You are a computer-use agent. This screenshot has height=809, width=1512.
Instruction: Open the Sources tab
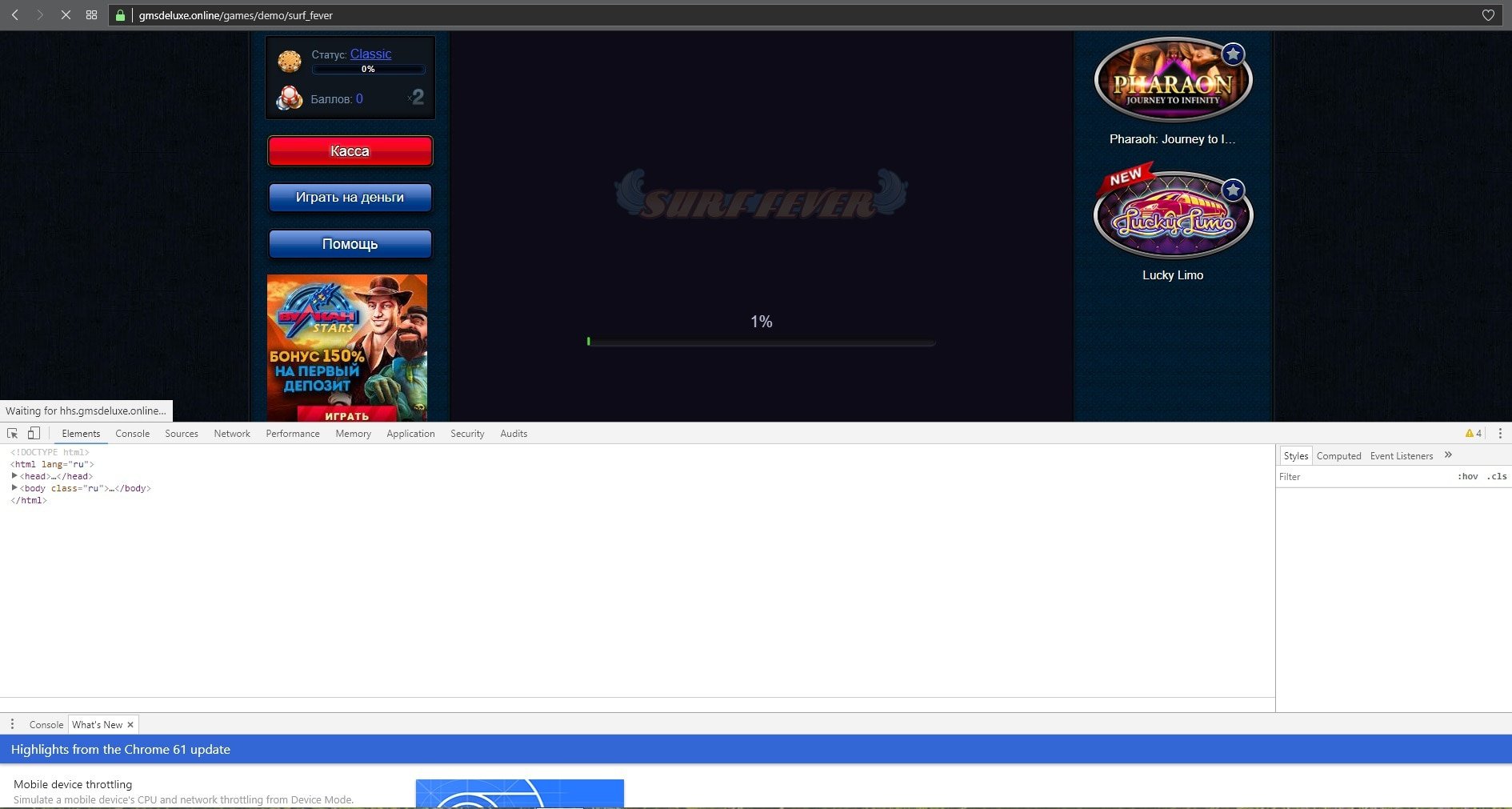click(182, 433)
